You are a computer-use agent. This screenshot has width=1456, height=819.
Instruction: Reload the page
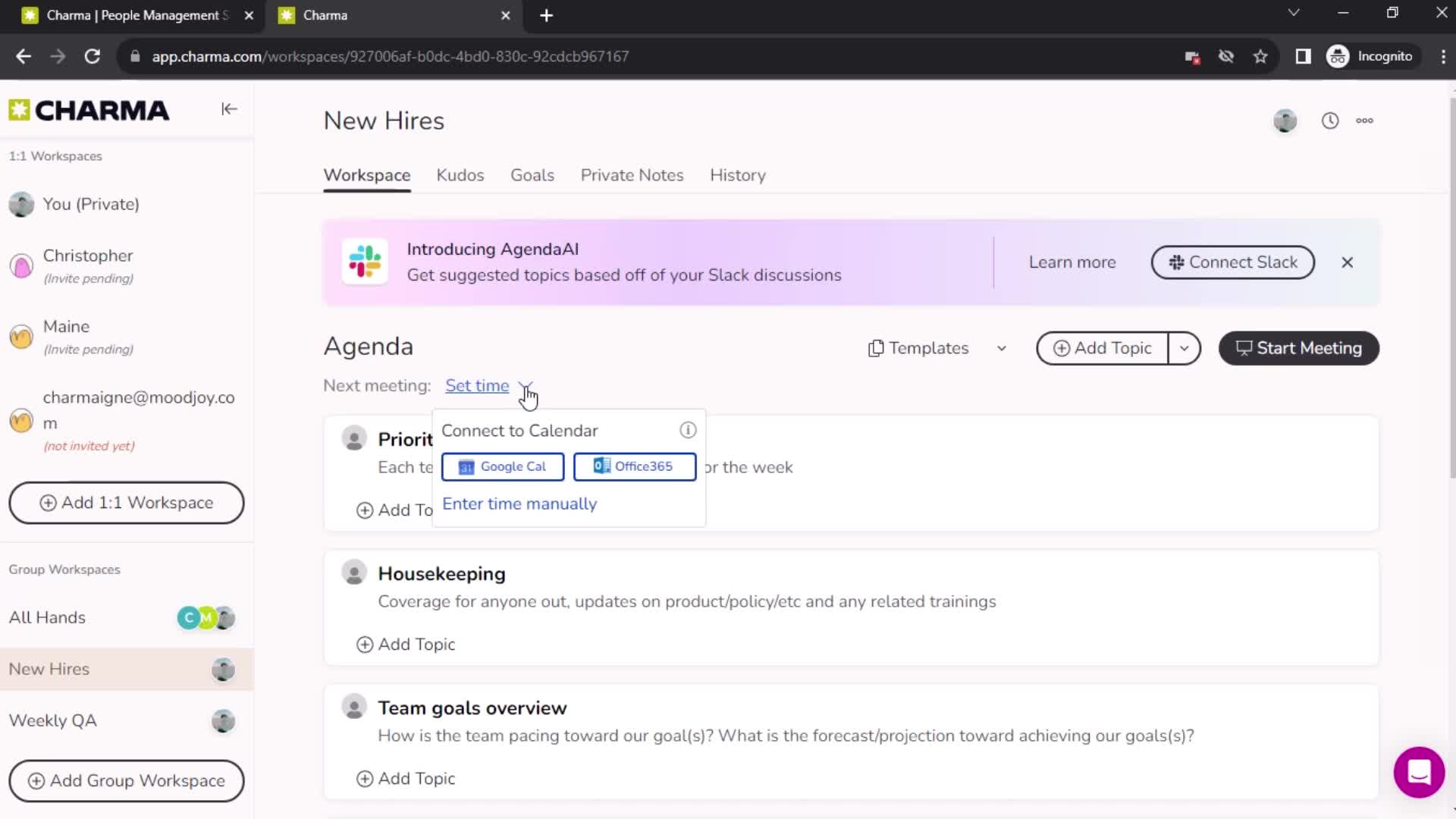pyautogui.click(x=92, y=56)
